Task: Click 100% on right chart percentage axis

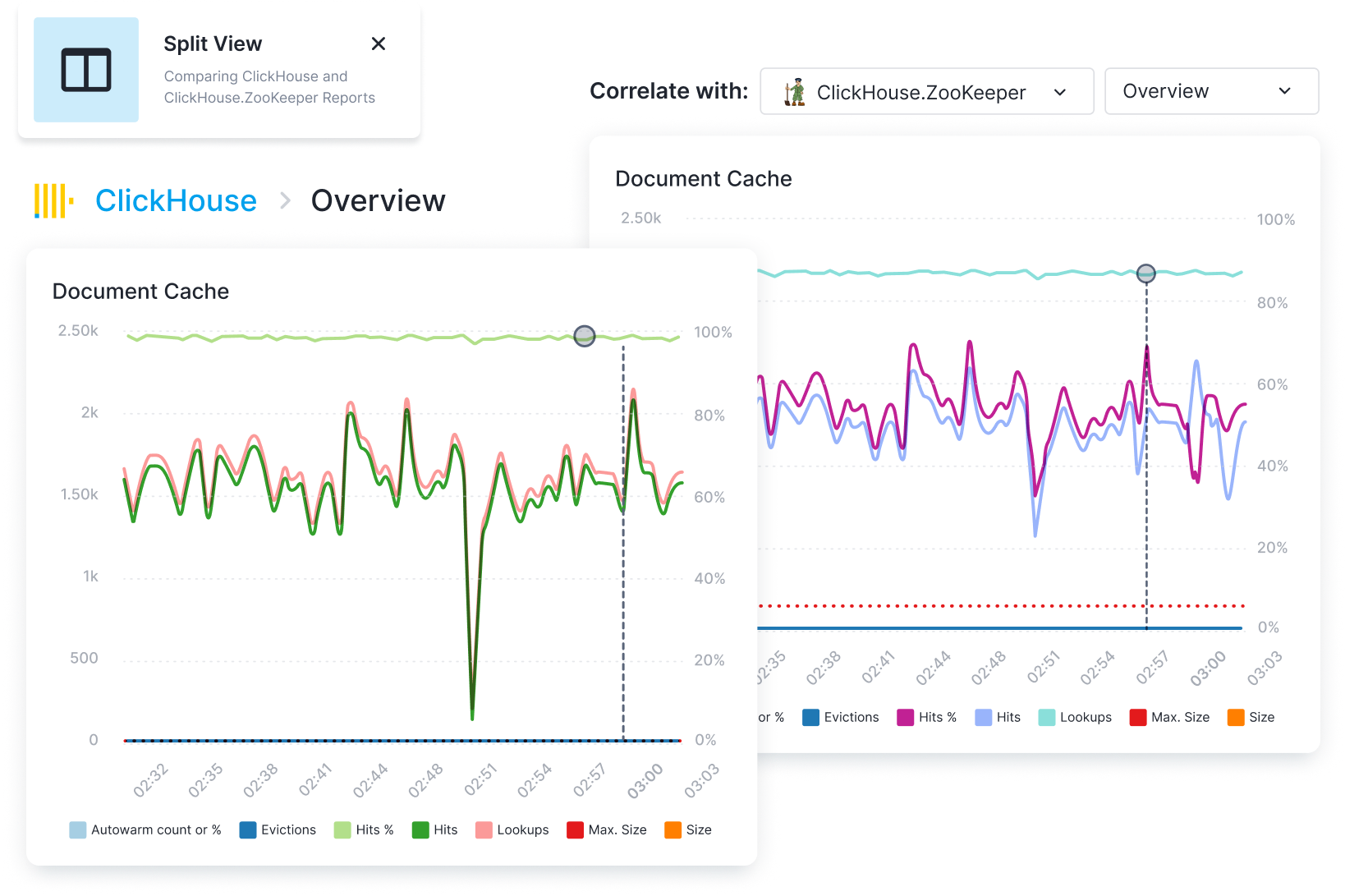Action: point(1276,219)
